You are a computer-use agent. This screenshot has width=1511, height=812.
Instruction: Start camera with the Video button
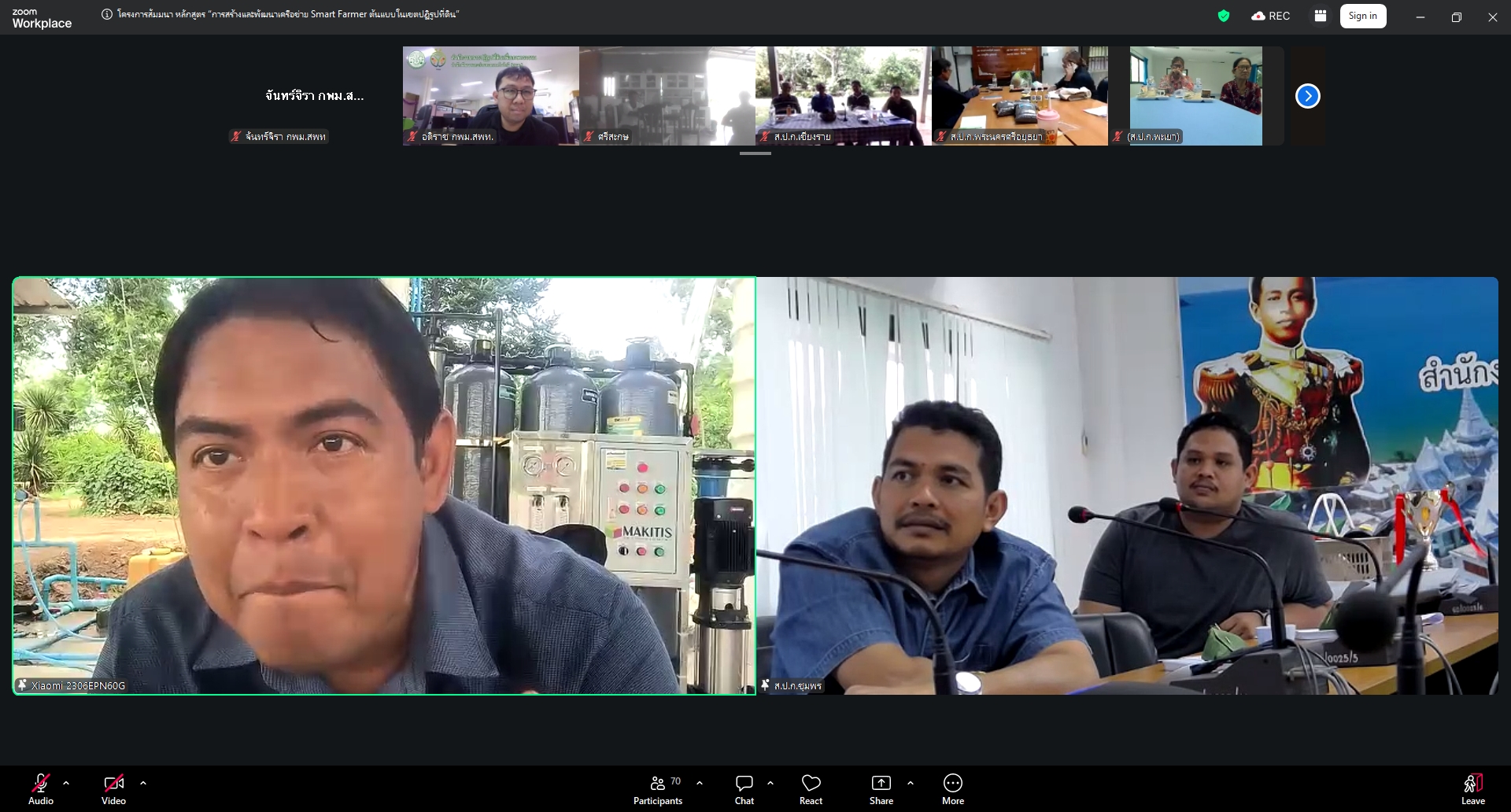[x=113, y=789]
